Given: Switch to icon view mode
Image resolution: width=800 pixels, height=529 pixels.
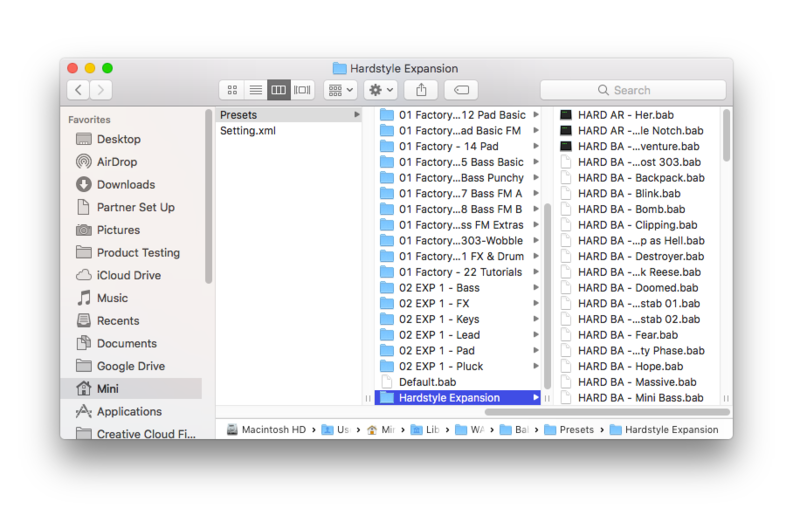Looking at the screenshot, I should point(232,90).
